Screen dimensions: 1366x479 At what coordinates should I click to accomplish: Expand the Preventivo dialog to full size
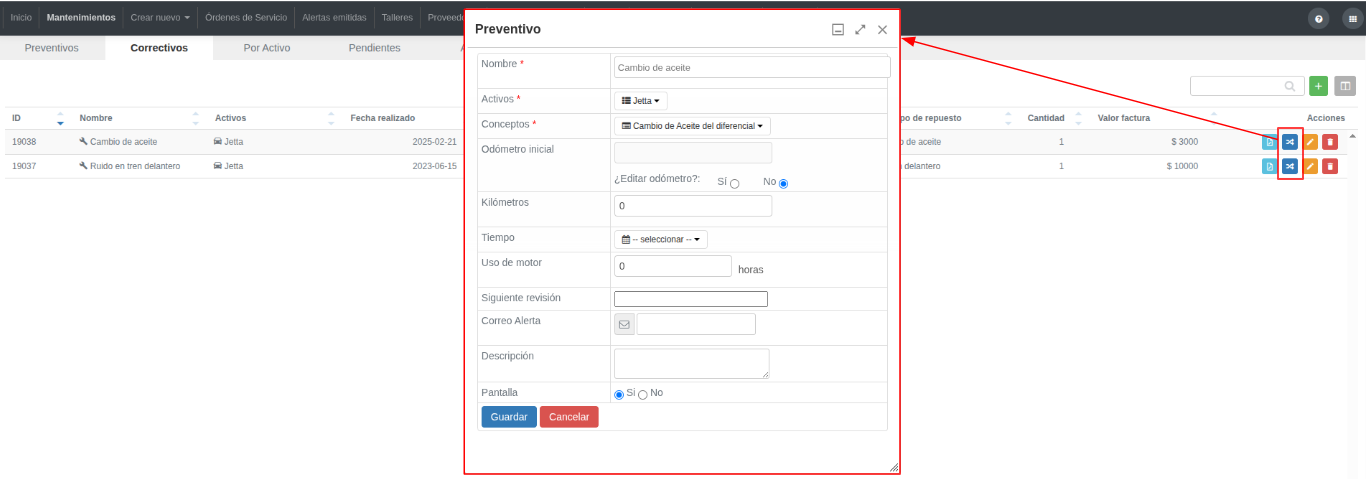pos(860,30)
